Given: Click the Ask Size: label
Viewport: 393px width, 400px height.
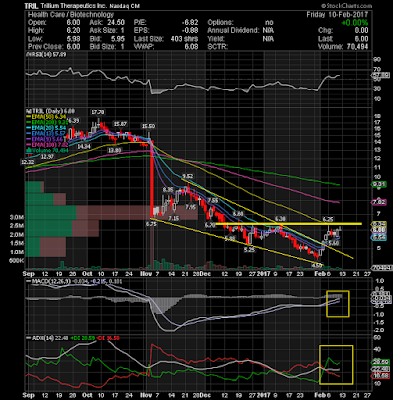Looking at the screenshot, I should click(x=103, y=31).
